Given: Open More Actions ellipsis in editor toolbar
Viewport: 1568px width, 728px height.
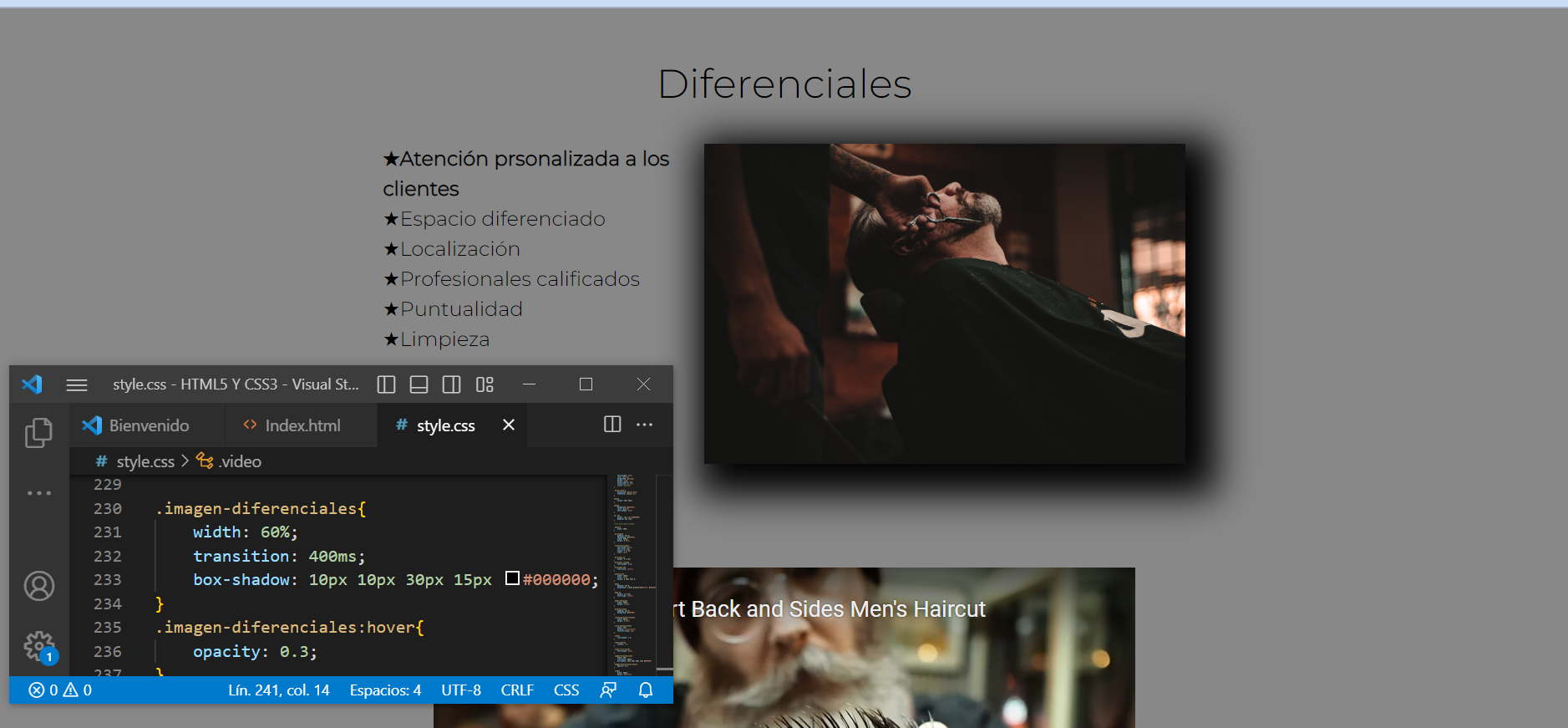Looking at the screenshot, I should pyautogui.click(x=645, y=425).
